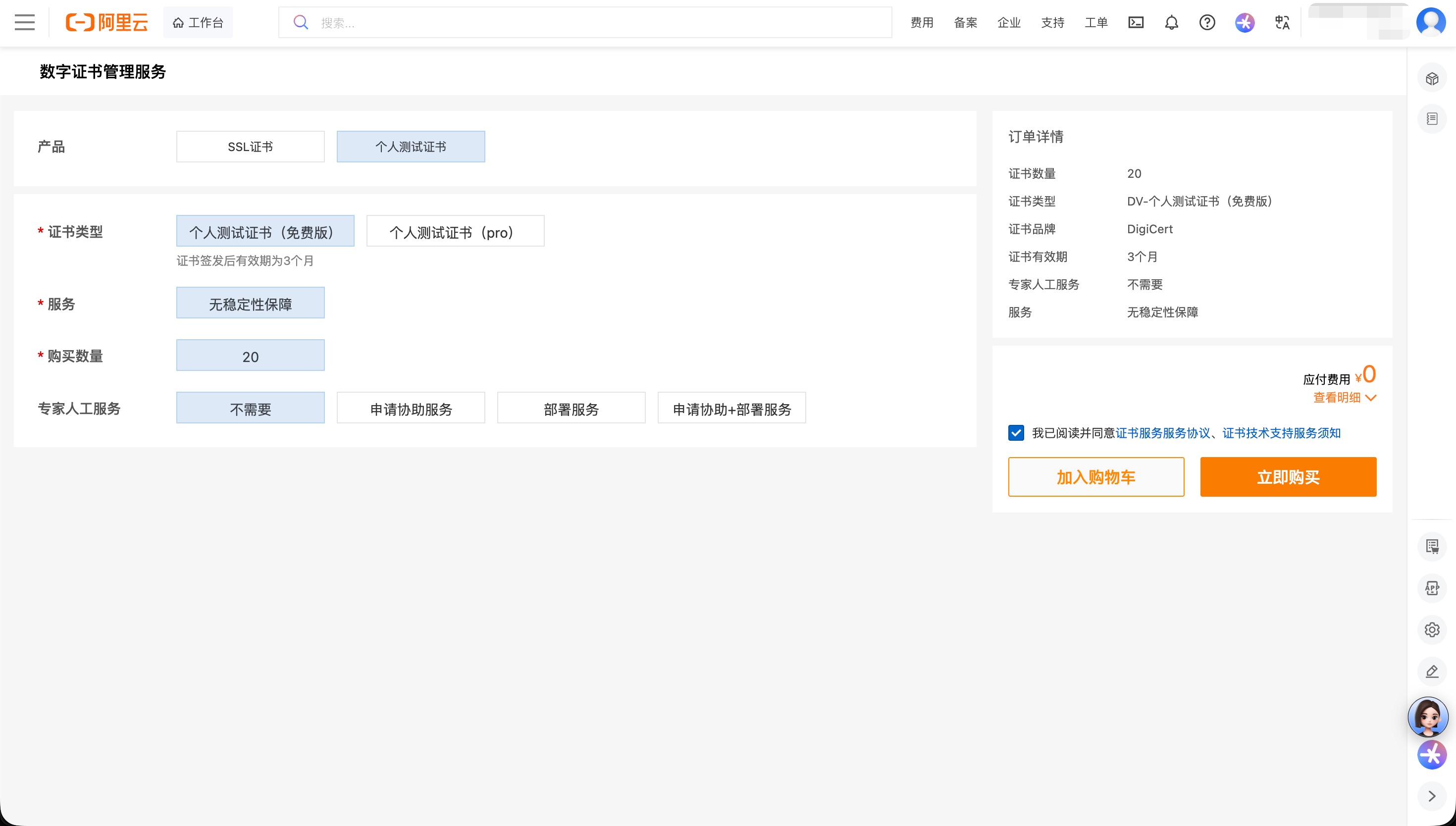
Task: Choose 部署服务 for expert service
Action: click(x=571, y=408)
